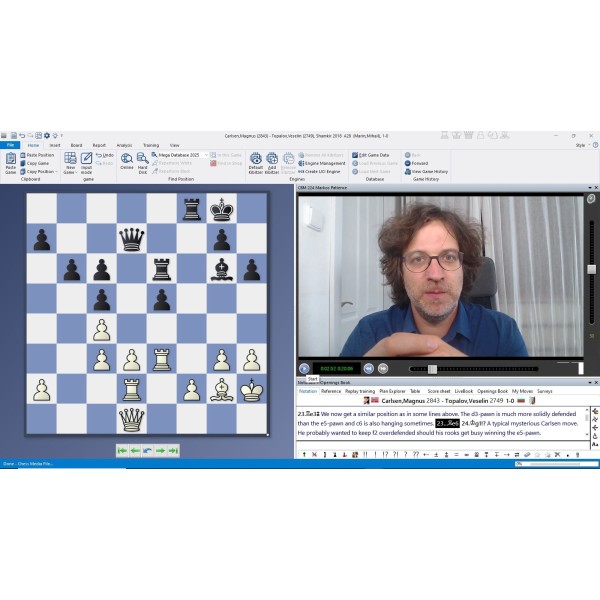Viewport: 600px width, 600px height.
Task: Search position on Hard Disk
Action: pyautogui.click(x=143, y=163)
